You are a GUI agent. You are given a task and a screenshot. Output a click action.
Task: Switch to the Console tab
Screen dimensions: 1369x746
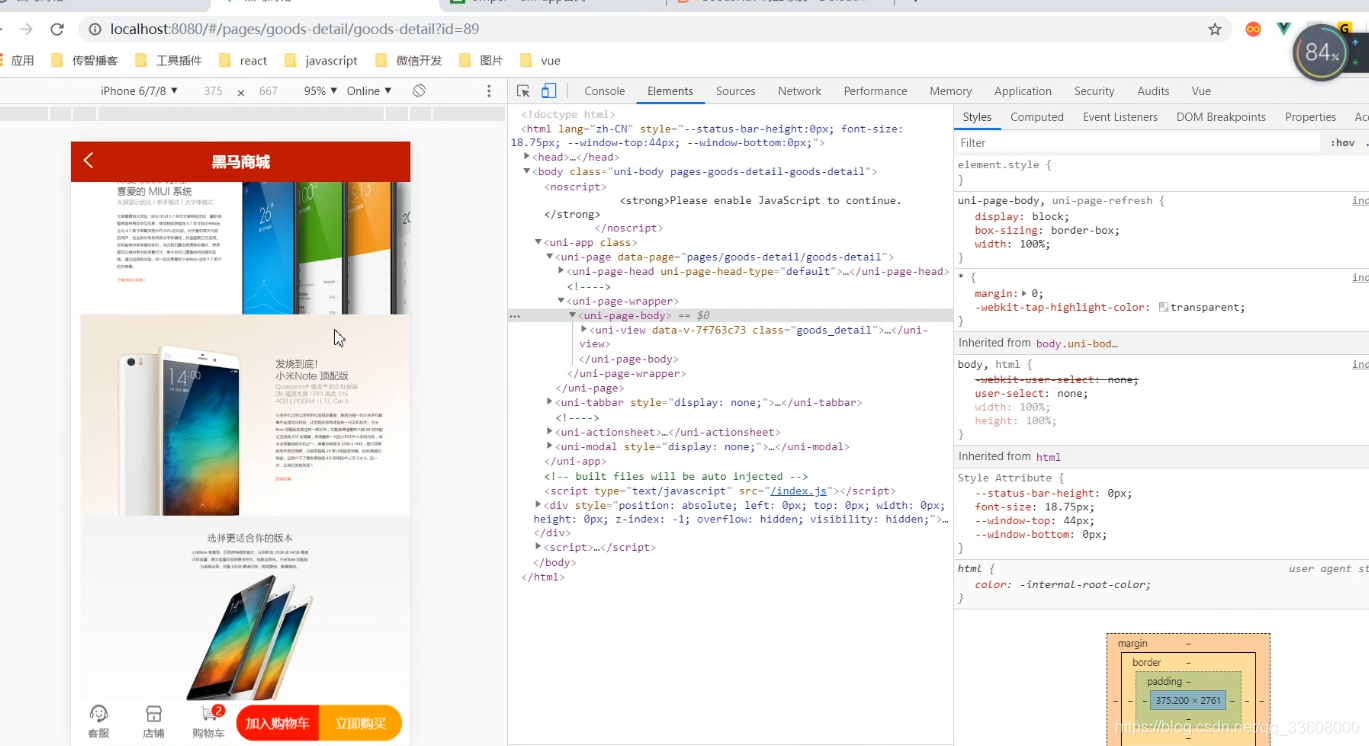(x=604, y=91)
